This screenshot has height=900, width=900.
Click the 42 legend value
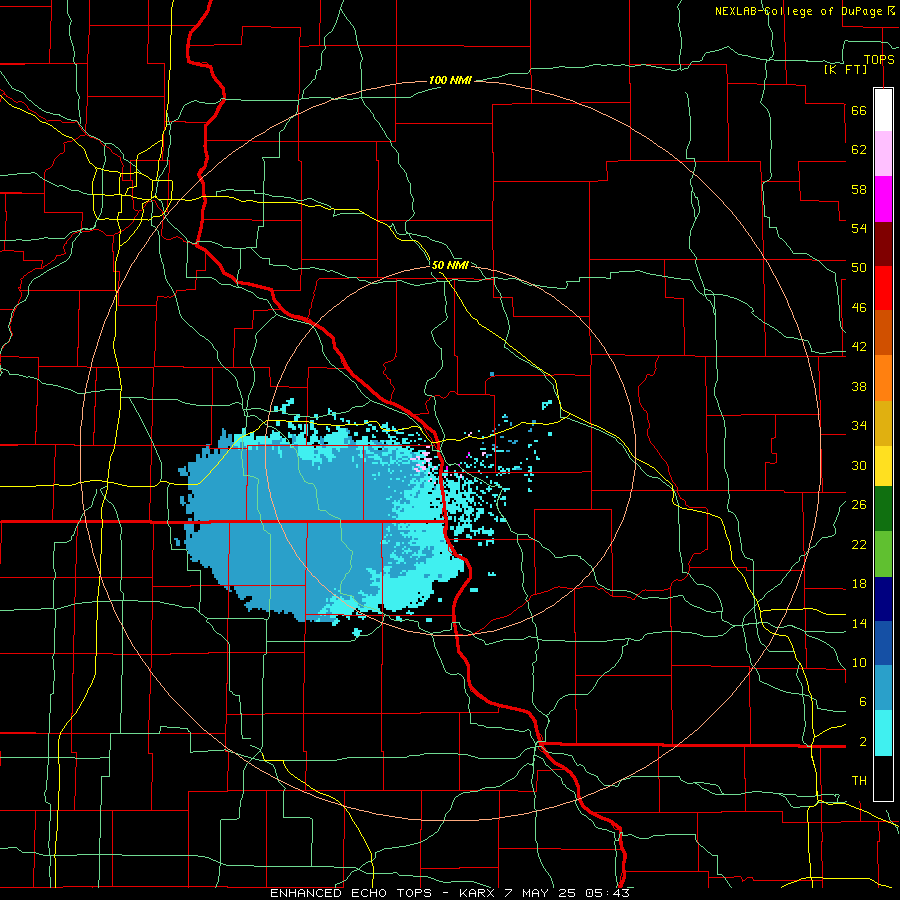pyautogui.click(x=859, y=347)
